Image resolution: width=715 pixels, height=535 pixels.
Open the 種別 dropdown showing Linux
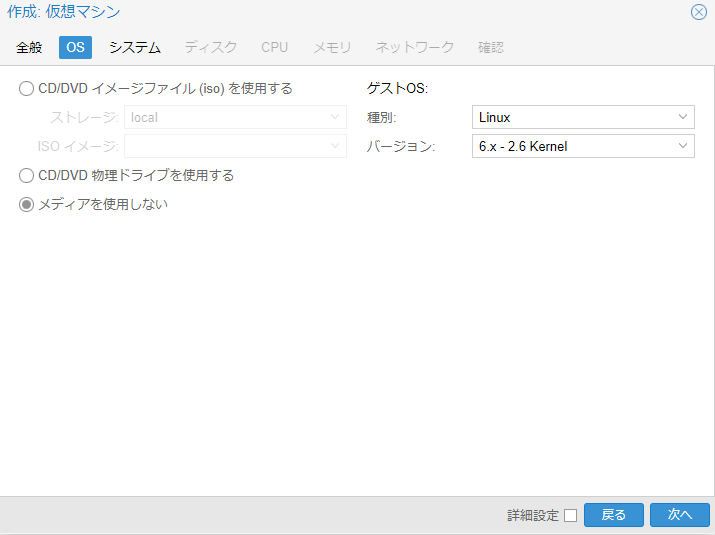(x=583, y=117)
